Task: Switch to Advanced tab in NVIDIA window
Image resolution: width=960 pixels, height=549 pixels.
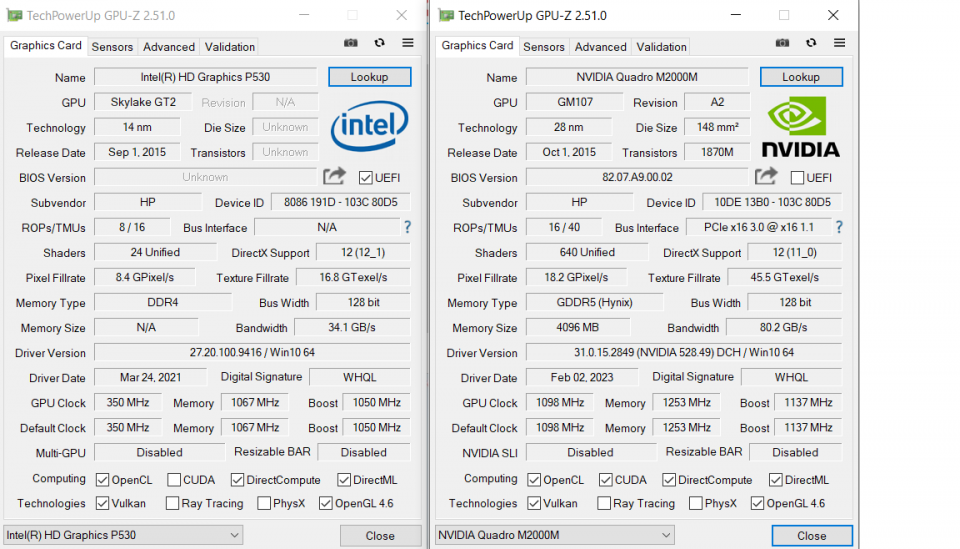Action: 601,47
